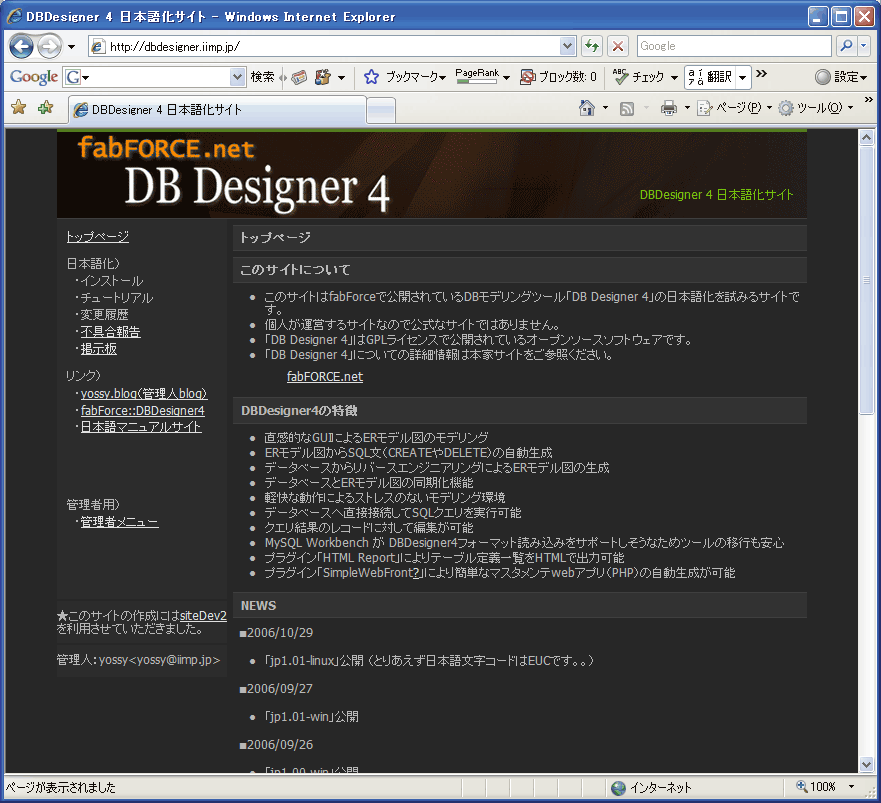Click the RSS feeds icon

pyautogui.click(x=626, y=108)
